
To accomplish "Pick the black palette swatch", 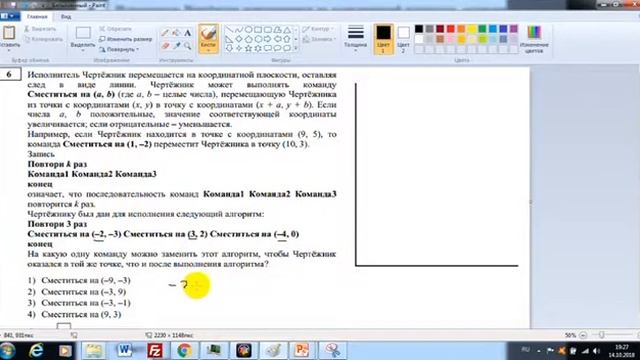I will pyautogui.click(x=419, y=29).
